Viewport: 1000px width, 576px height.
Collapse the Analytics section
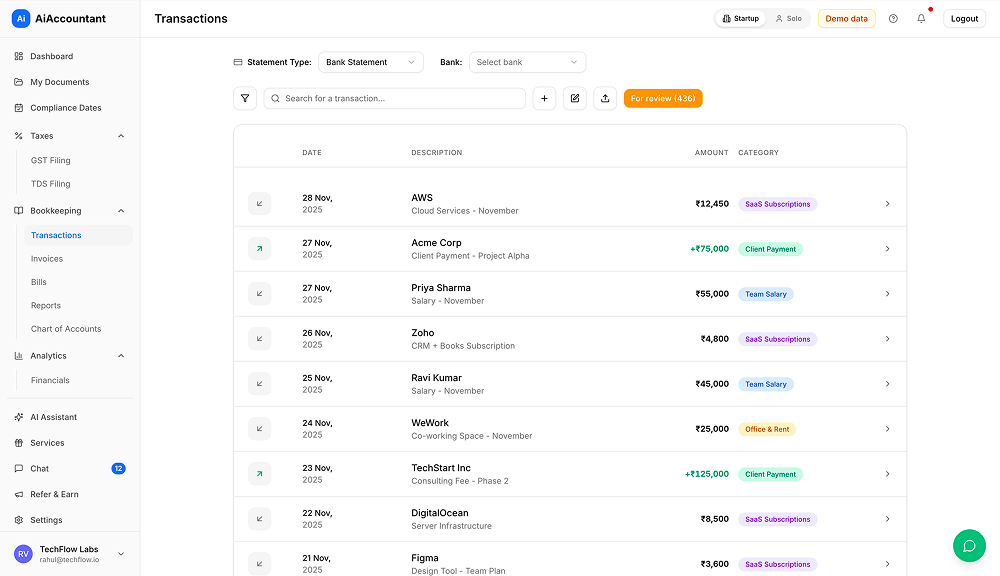[121, 356]
